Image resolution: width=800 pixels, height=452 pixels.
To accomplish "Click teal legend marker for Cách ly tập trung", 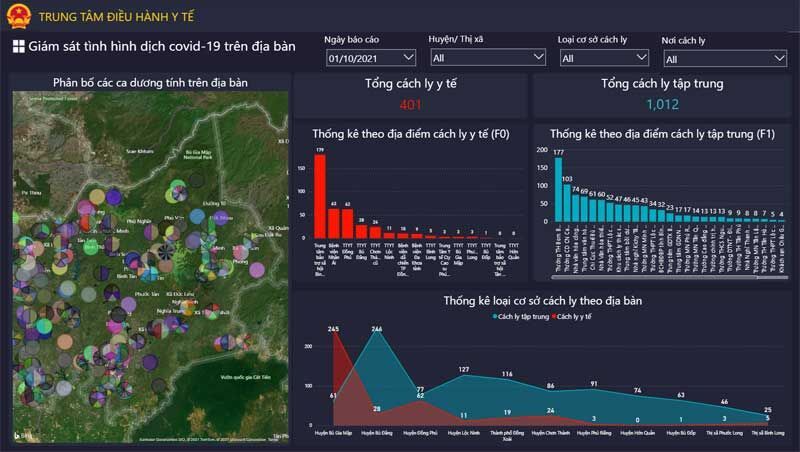I will click(x=494, y=317).
